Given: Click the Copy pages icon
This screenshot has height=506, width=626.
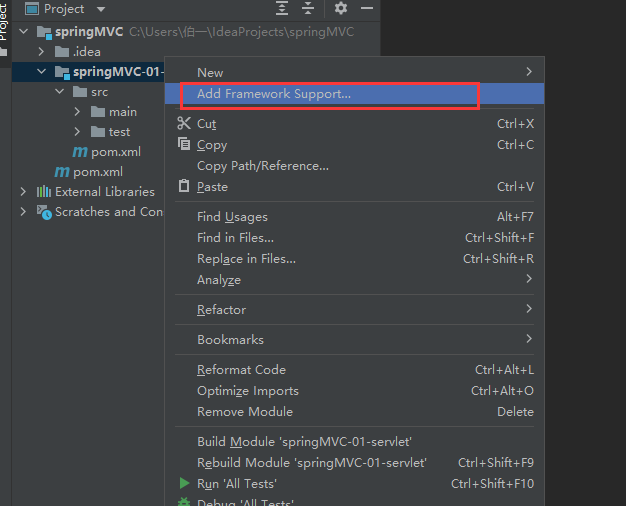Looking at the screenshot, I should [184, 143].
